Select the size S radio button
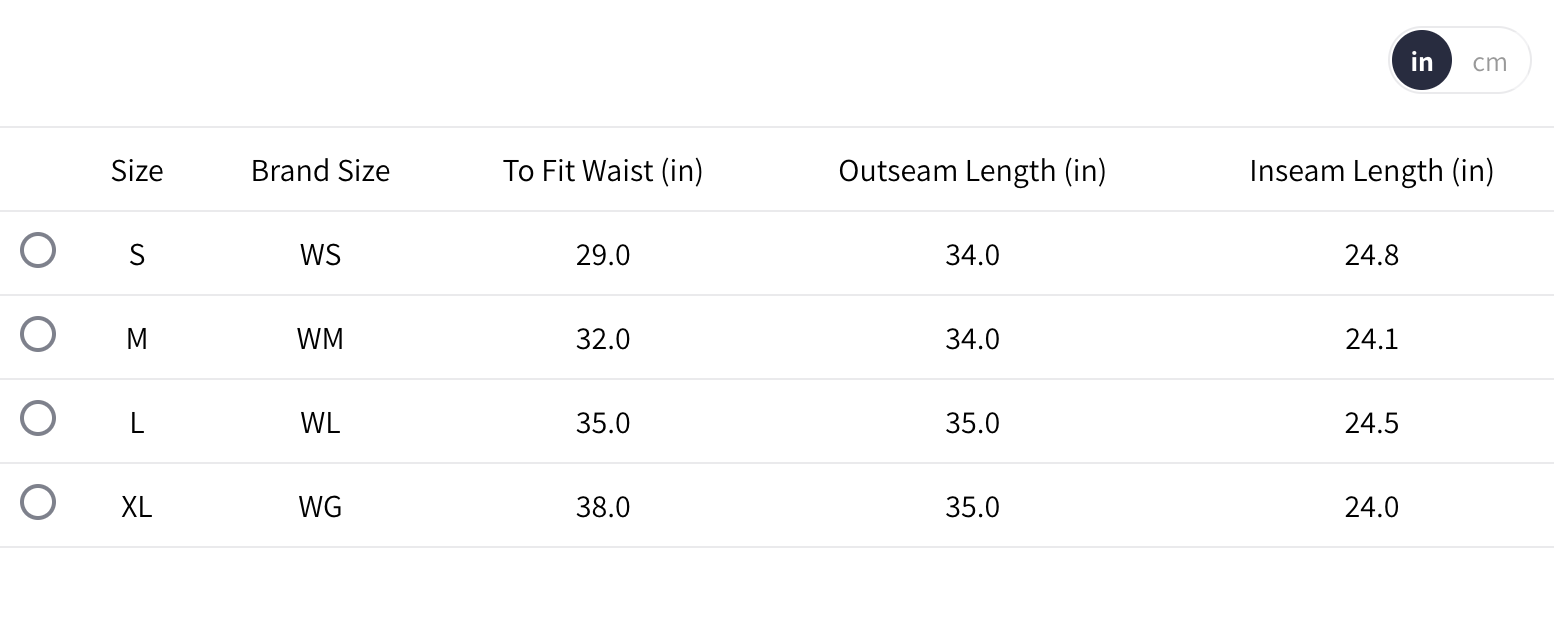The height and width of the screenshot is (628, 1554). 38,250
